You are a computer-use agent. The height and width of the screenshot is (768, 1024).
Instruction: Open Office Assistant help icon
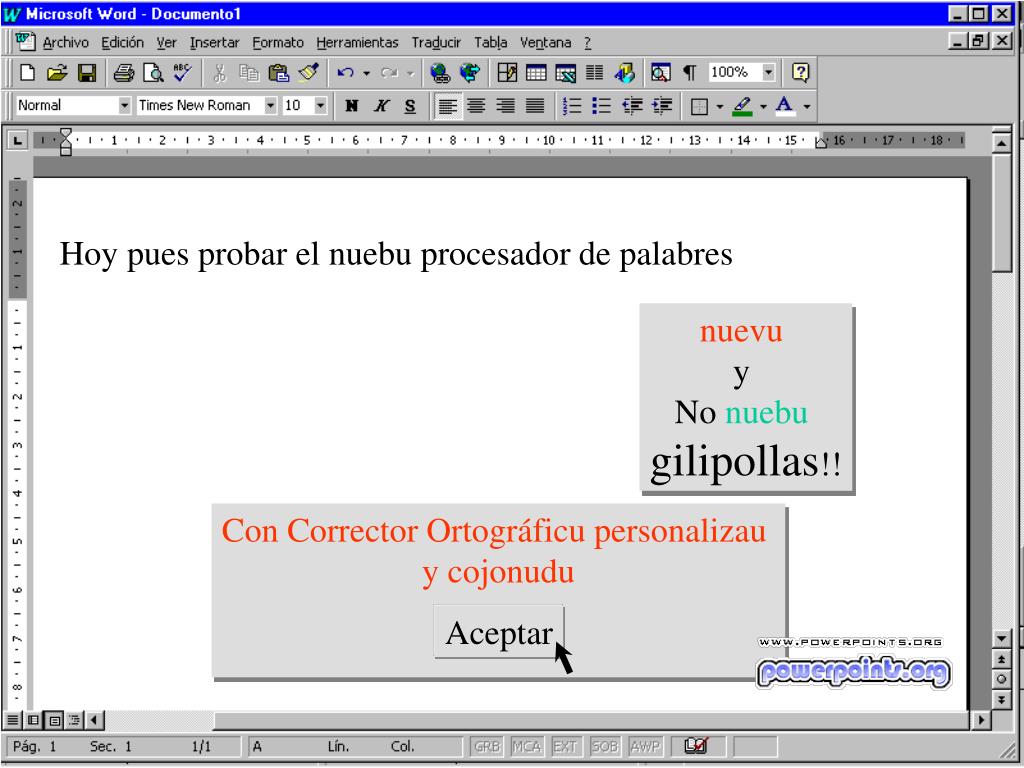click(x=801, y=72)
